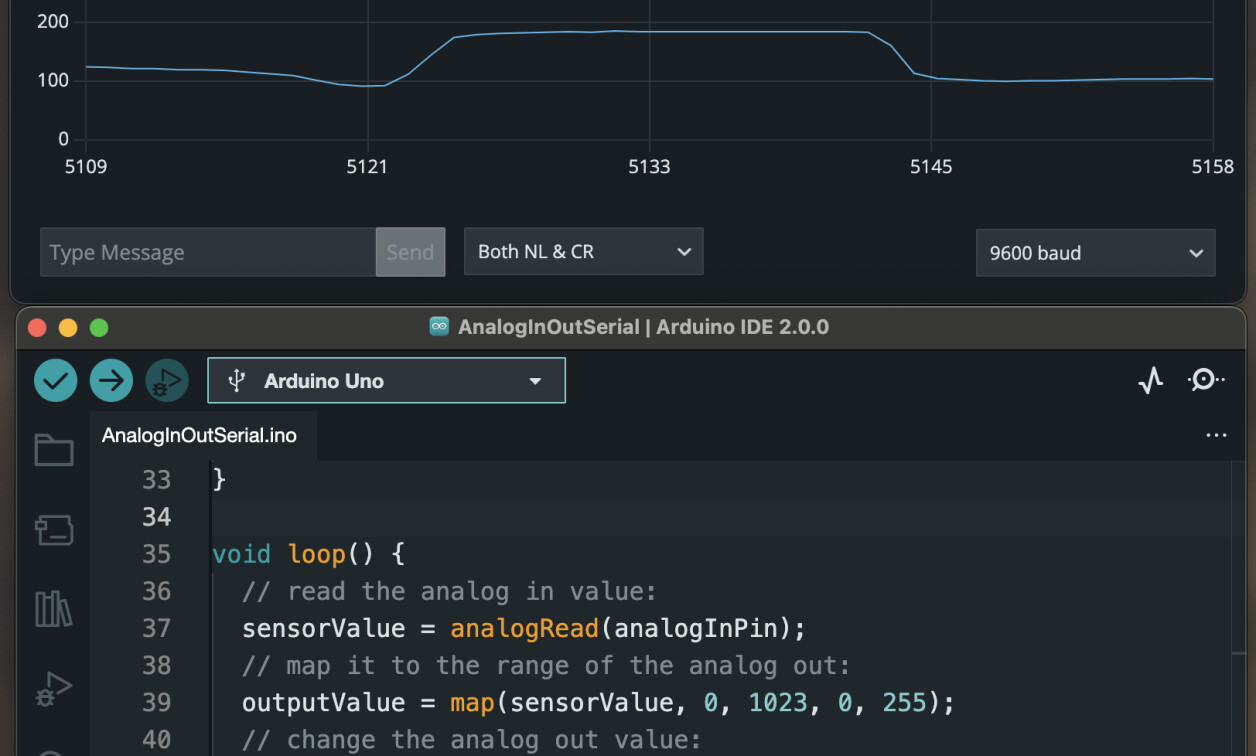Open the Serial Plotter icon
1256x756 pixels.
[1151, 380]
